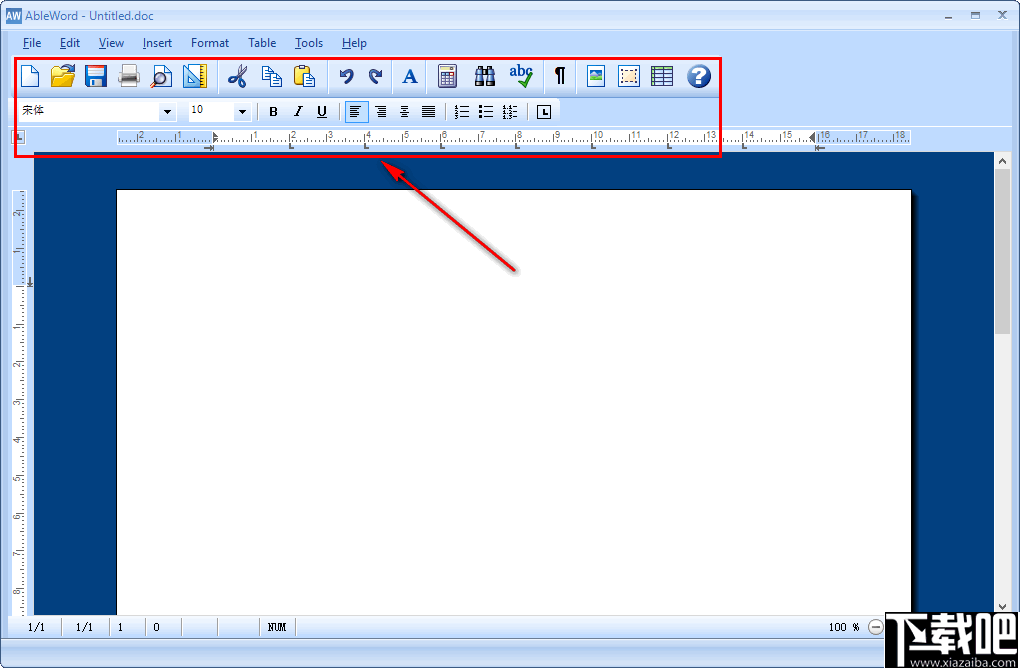Expand the font name dropdown
Screen dimensions: 1020x668
[x=167, y=112]
